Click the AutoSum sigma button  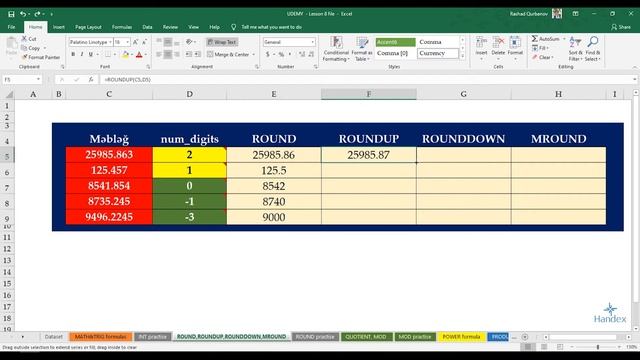click(x=546, y=39)
